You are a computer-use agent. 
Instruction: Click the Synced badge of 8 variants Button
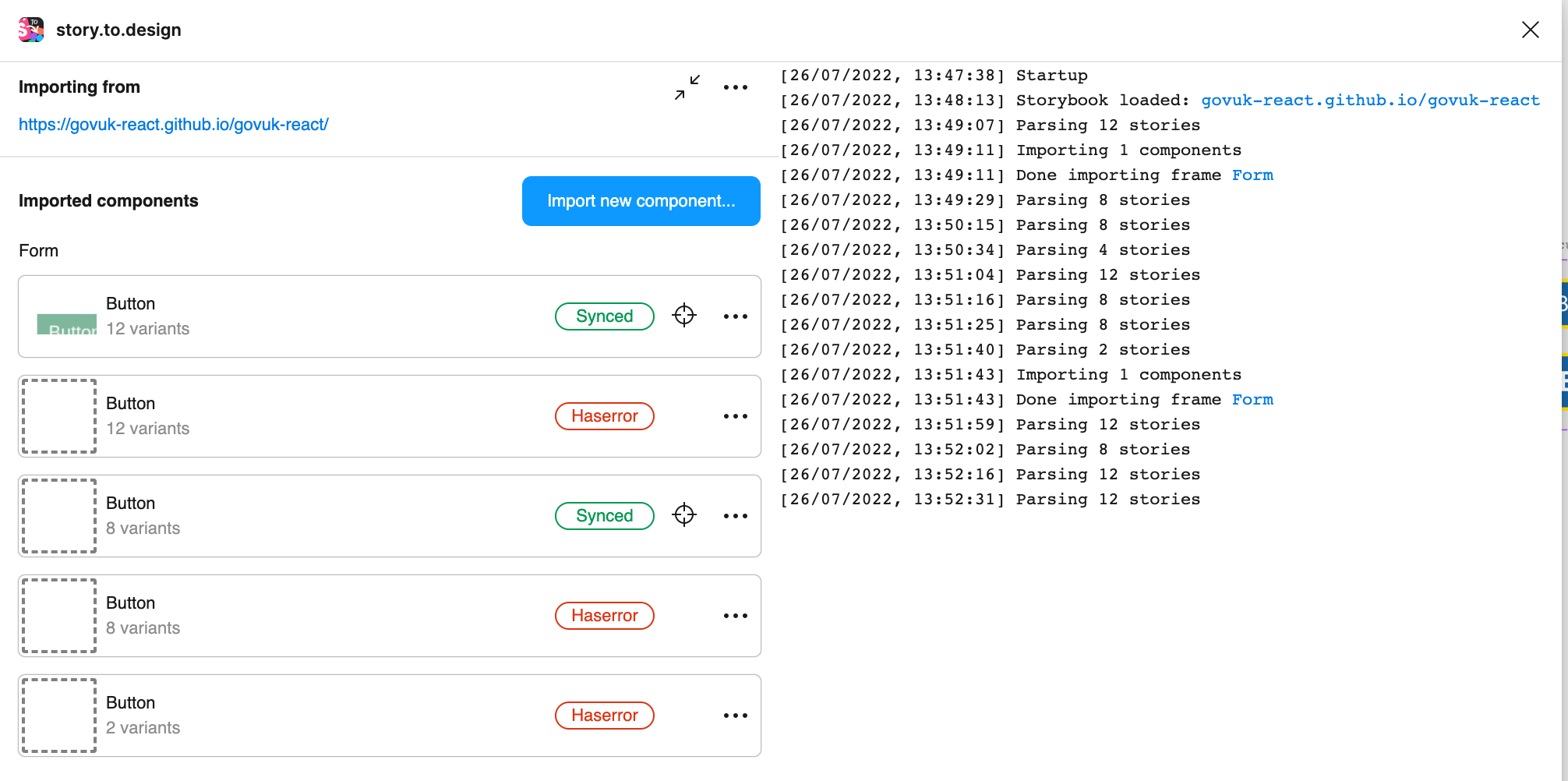tap(605, 516)
